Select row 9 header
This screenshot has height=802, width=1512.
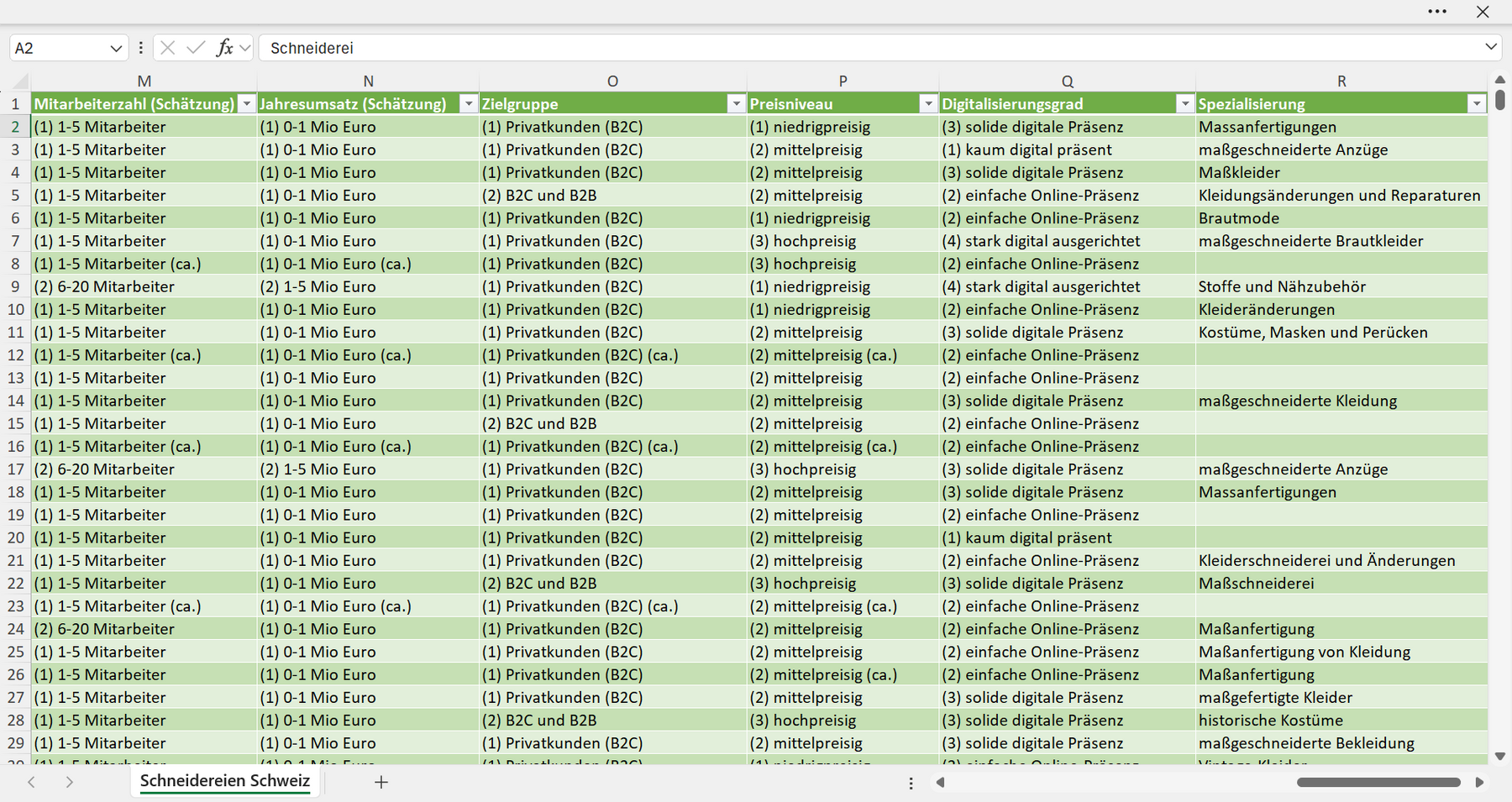coord(16,286)
